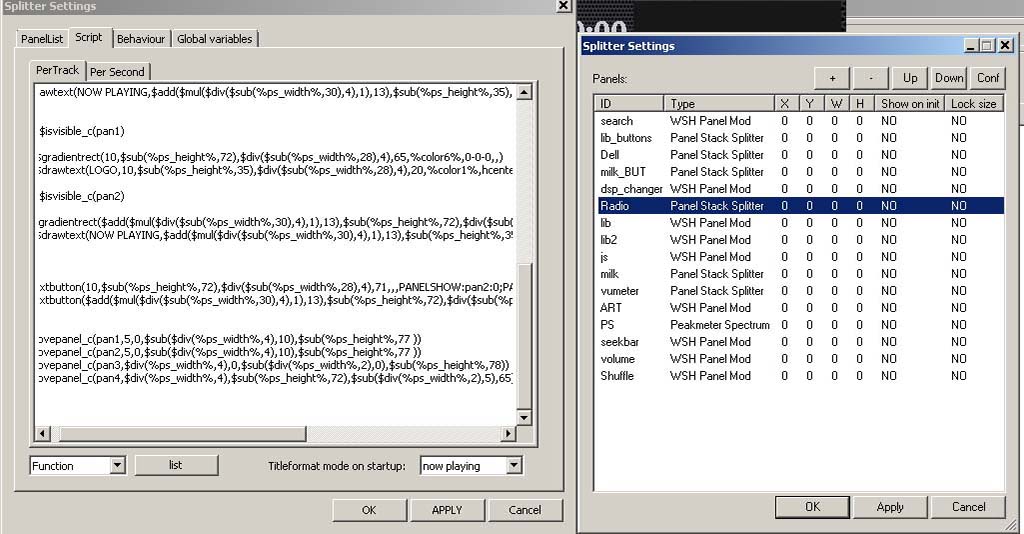This screenshot has height=534, width=1024.
Task: Switch to the PanelList tab
Action: tap(42, 39)
